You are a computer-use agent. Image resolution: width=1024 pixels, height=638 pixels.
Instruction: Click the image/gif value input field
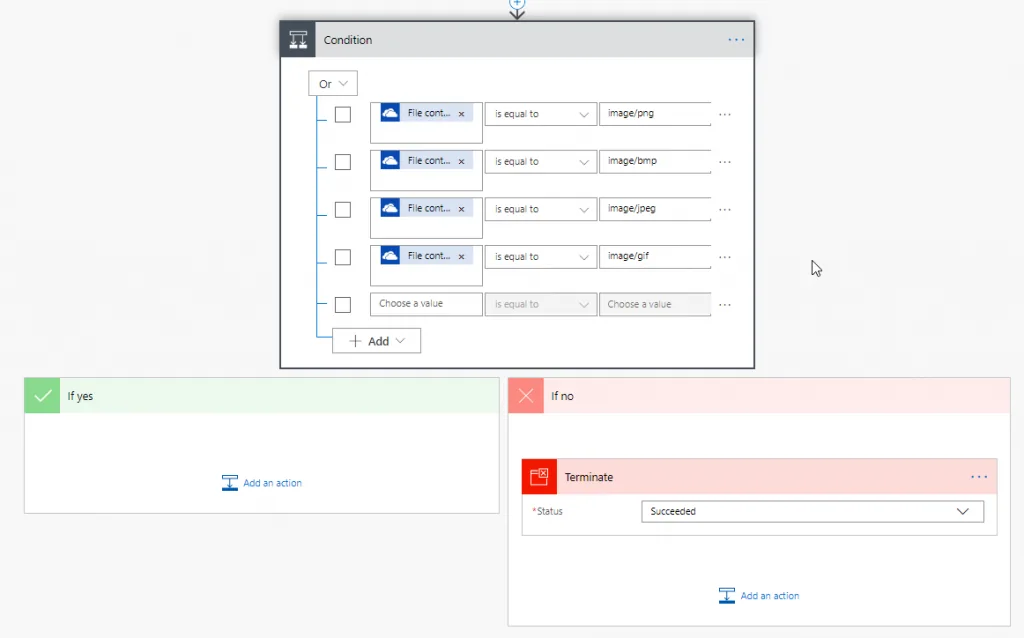(x=654, y=257)
